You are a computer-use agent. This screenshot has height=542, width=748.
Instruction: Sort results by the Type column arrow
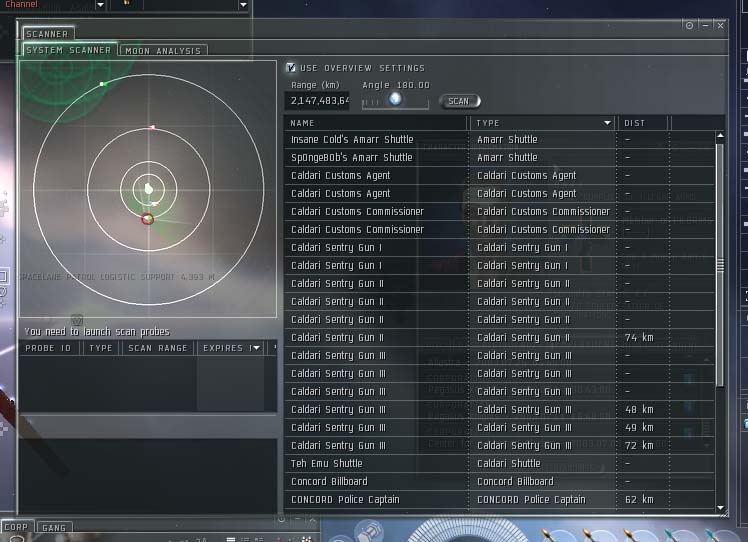607,123
